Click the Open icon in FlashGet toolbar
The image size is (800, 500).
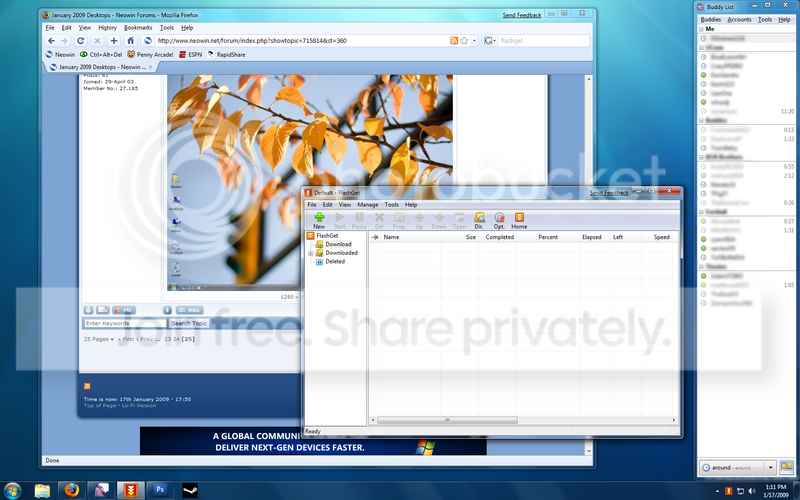pos(459,220)
